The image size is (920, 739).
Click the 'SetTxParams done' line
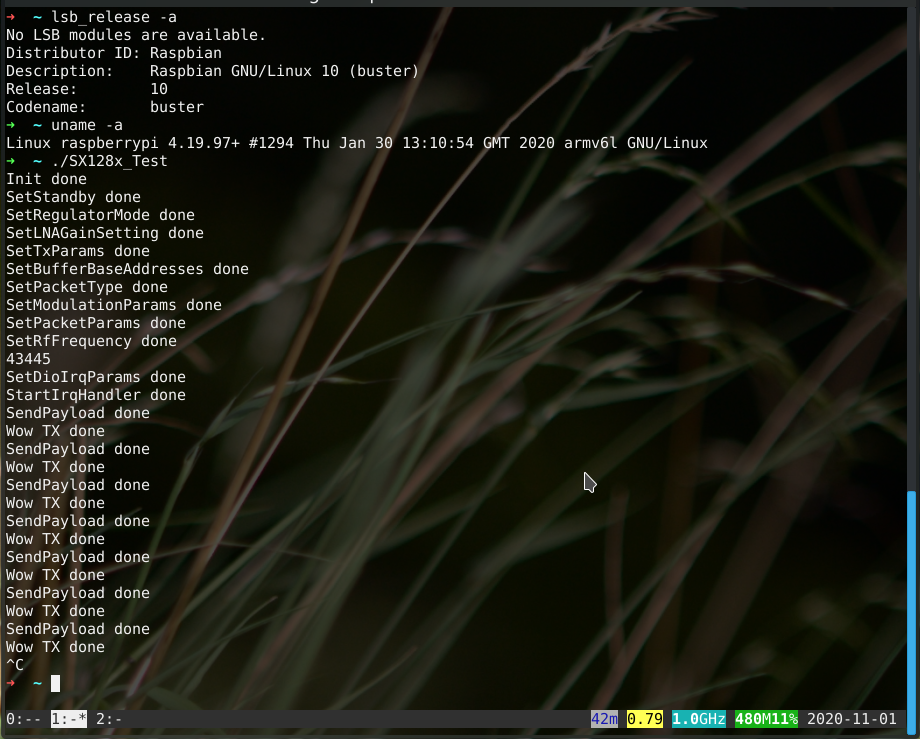[x=78, y=251]
